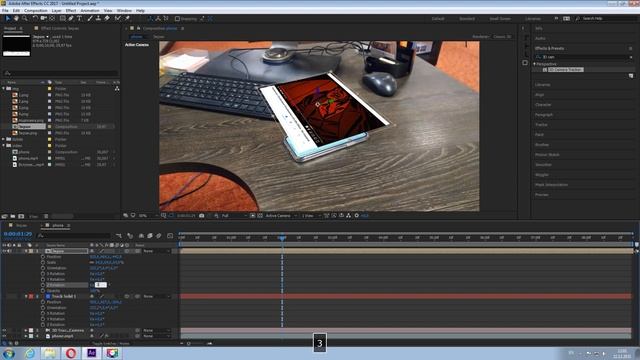Create a new composition from Project panel footer
The height and width of the screenshot is (360, 640).
(x=21, y=216)
